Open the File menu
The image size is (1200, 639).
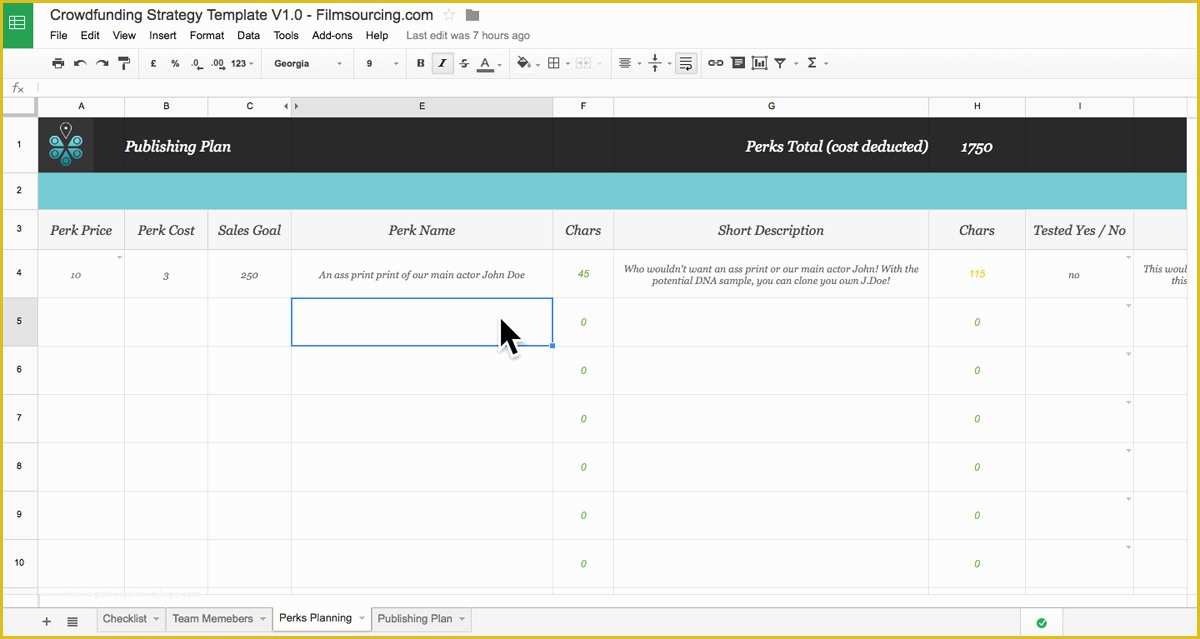[x=59, y=35]
